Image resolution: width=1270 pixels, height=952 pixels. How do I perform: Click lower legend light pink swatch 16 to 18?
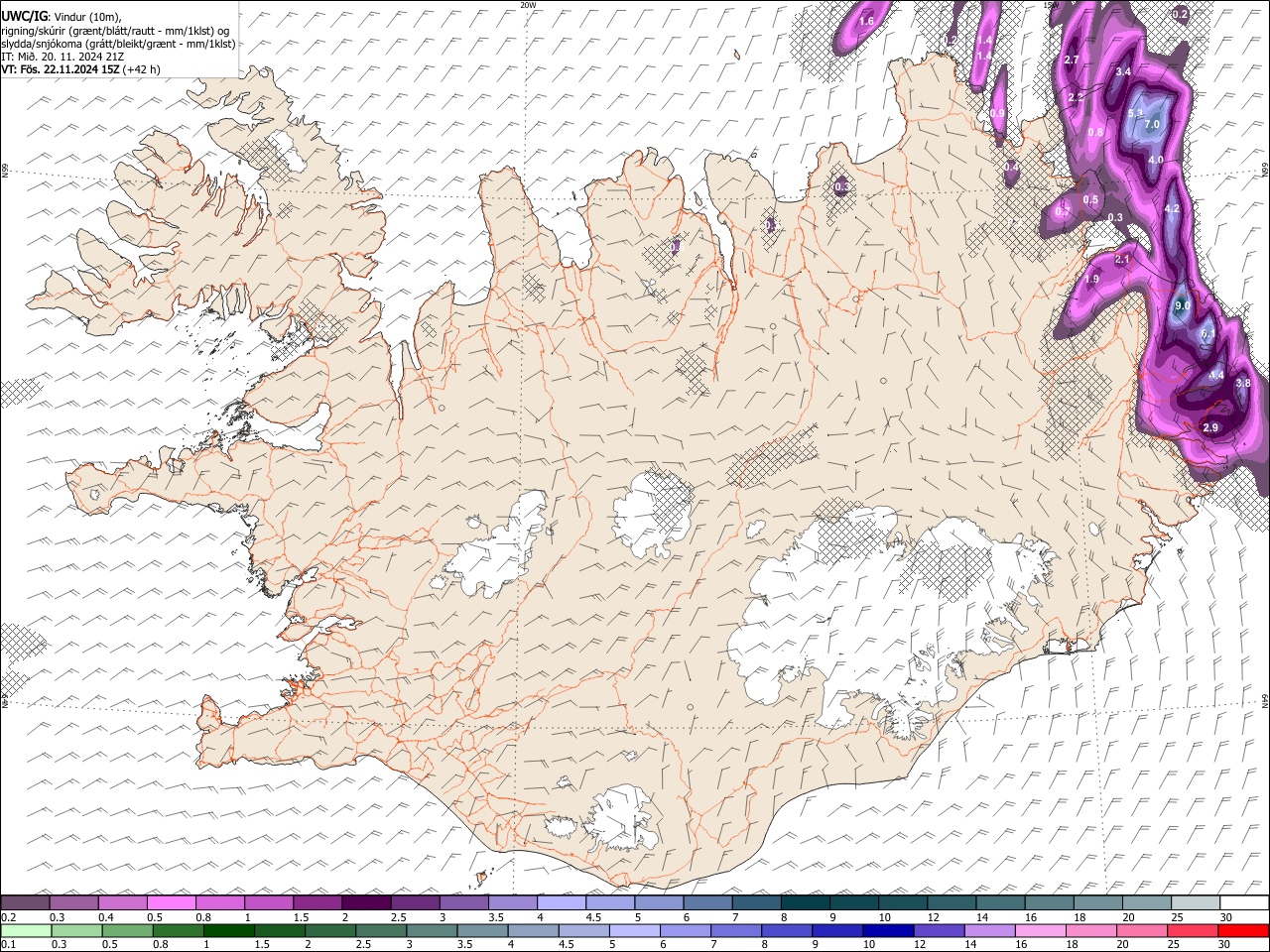click(x=1040, y=930)
